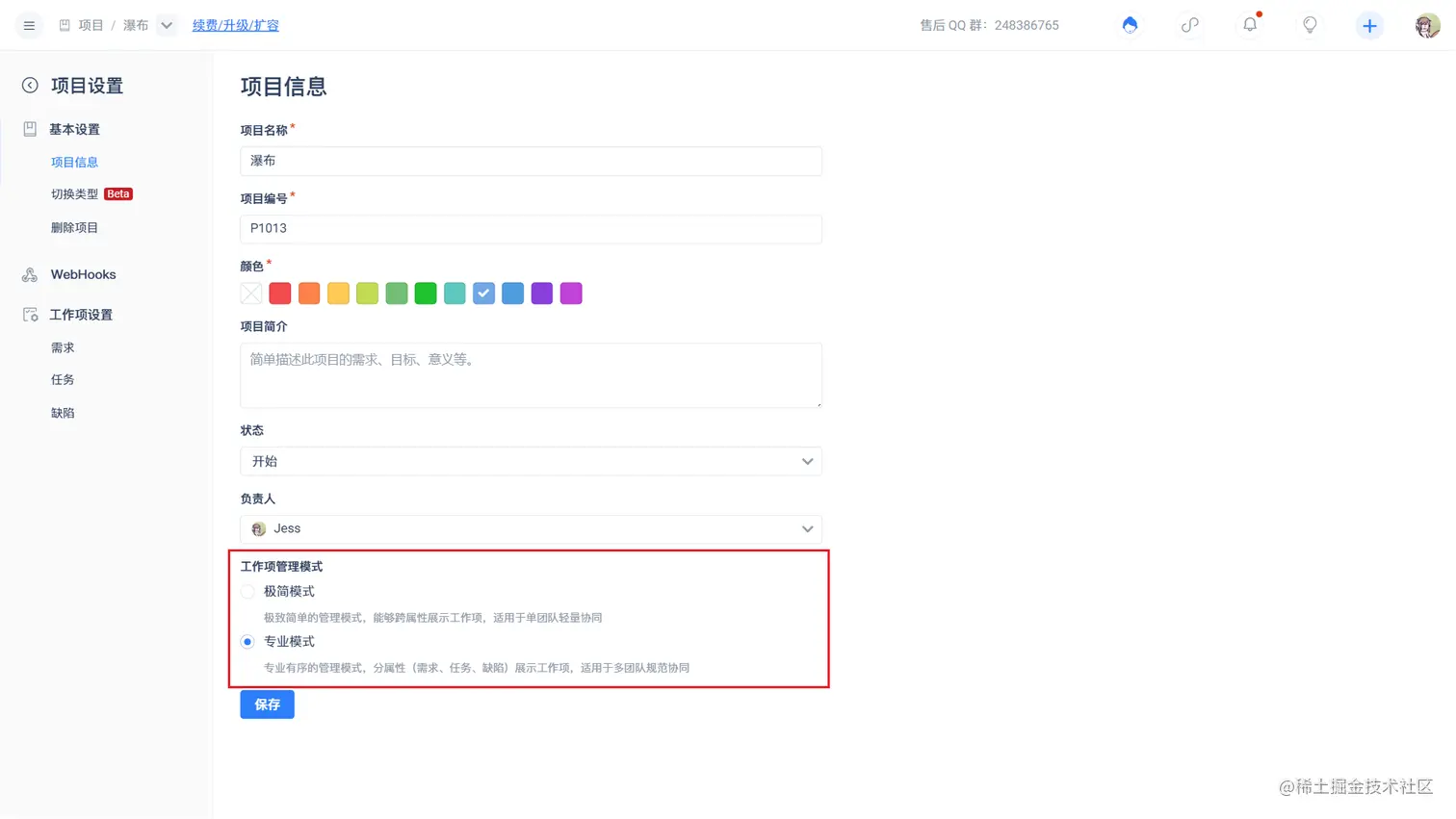Pick the lime green color swatch
The image size is (1456, 819).
click(x=367, y=294)
